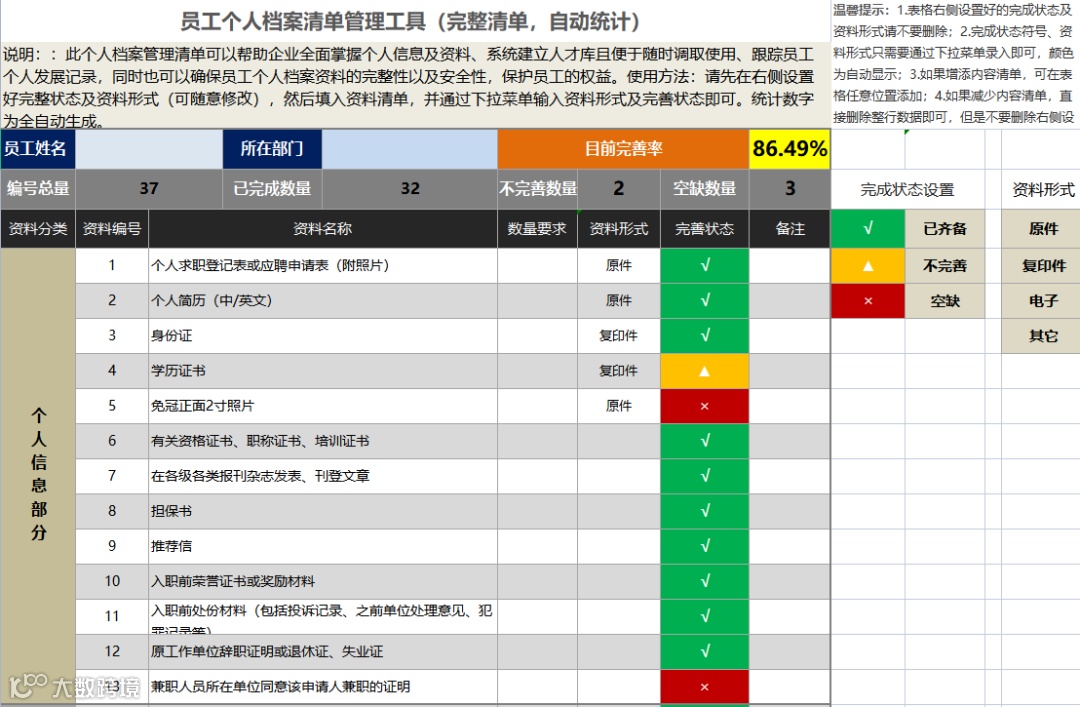Click yellow triangle legend swatch for 不完善
Image resolution: width=1080 pixels, height=707 pixels.
coord(868,266)
